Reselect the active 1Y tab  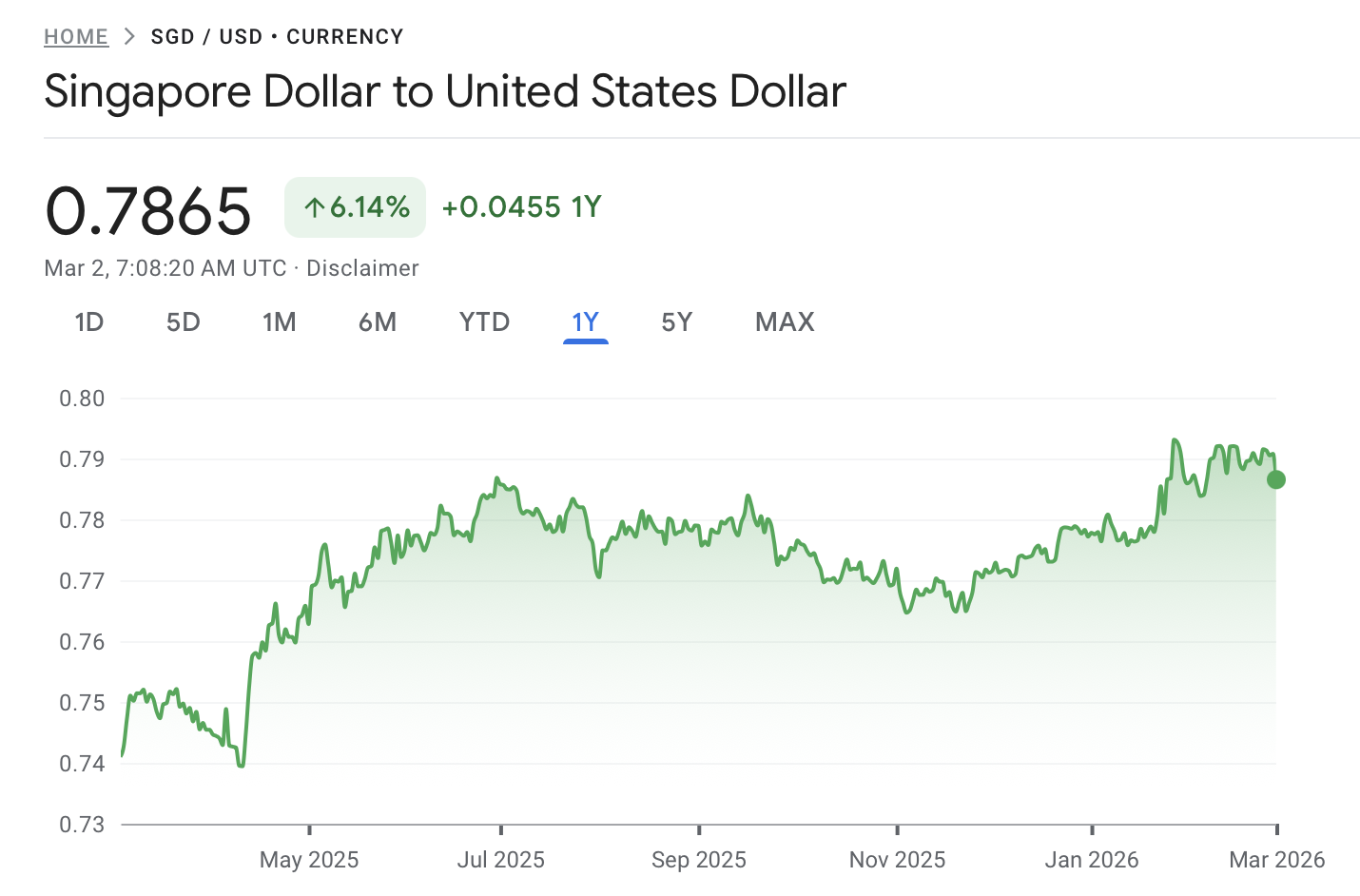coord(585,322)
